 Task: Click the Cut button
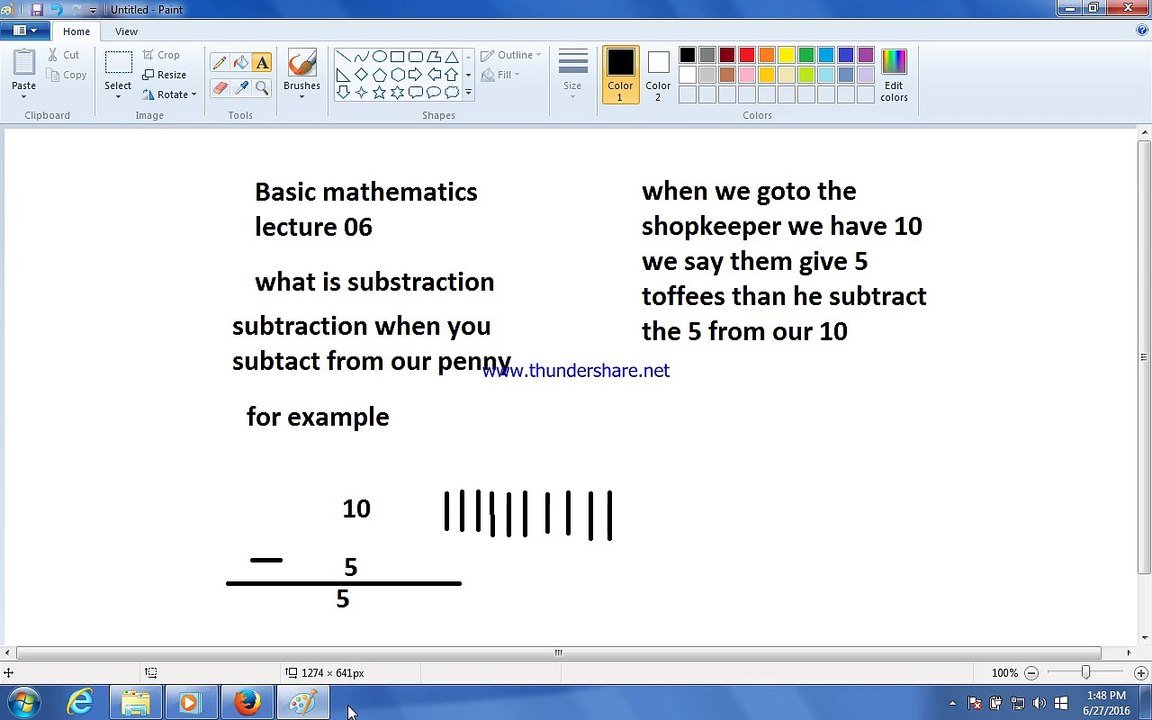coord(64,55)
